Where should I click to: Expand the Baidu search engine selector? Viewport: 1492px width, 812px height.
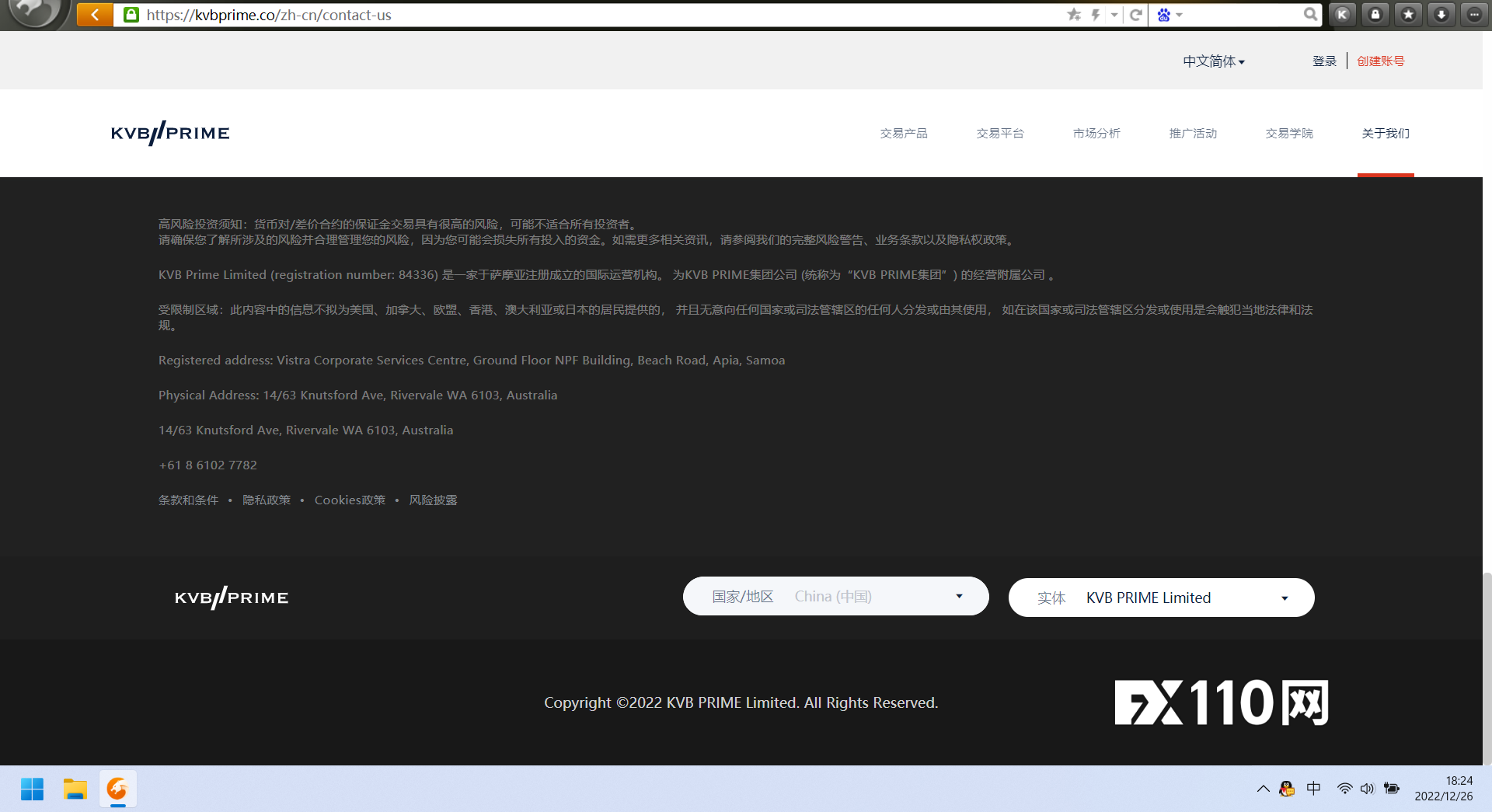(1170, 15)
